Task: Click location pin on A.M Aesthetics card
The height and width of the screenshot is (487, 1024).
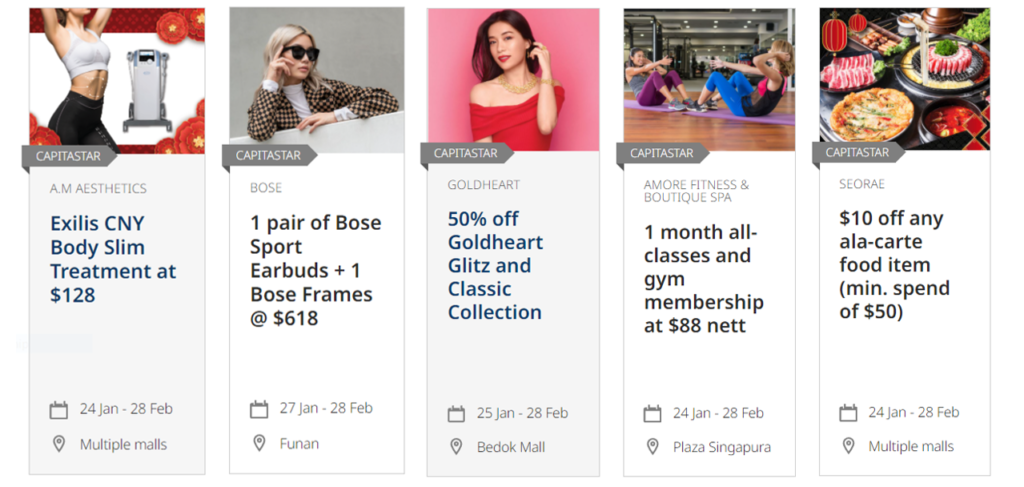Action: [59, 445]
